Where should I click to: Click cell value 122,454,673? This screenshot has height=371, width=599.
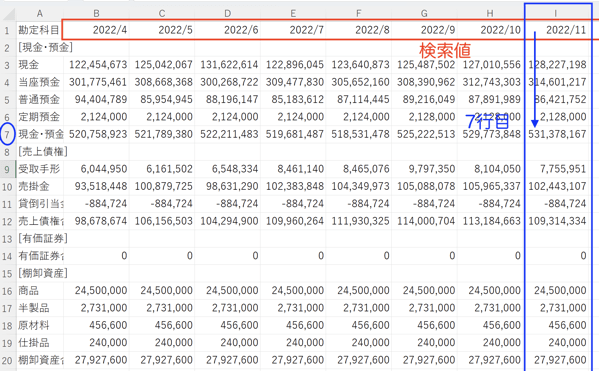(x=96, y=65)
